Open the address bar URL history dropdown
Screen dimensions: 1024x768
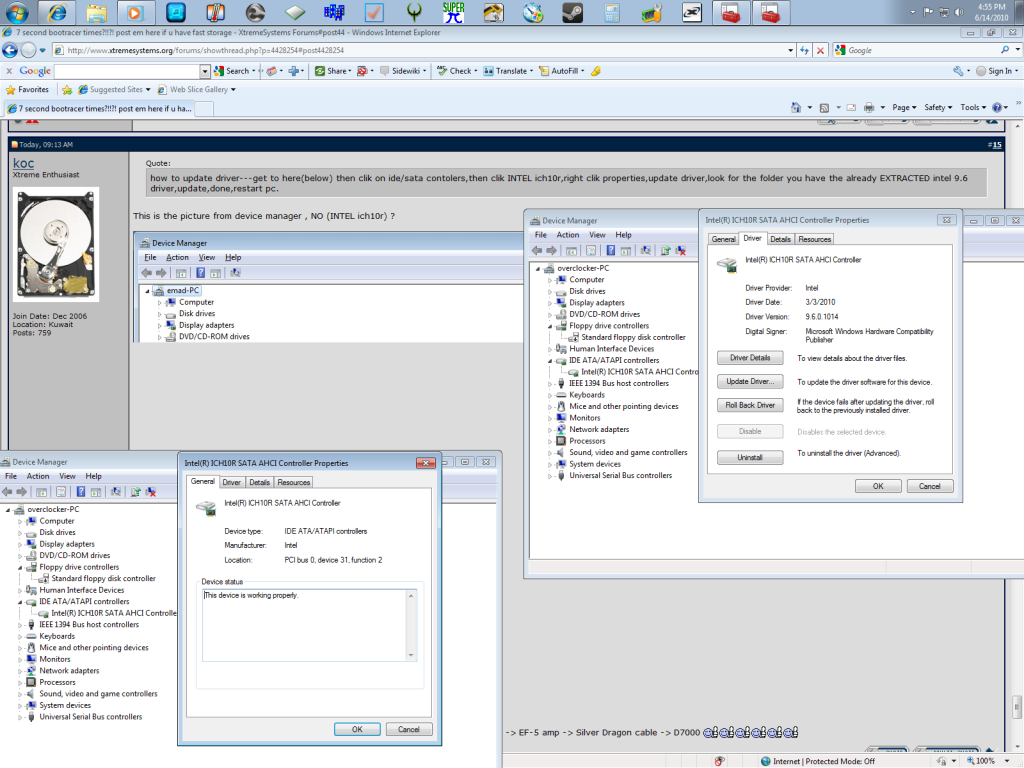790,50
